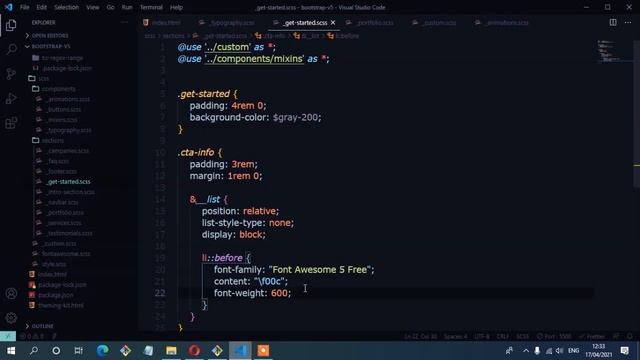Screen dimensions: 640x360
Task: Click the remote window indicator in status bar
Action: tap(8, 336)
